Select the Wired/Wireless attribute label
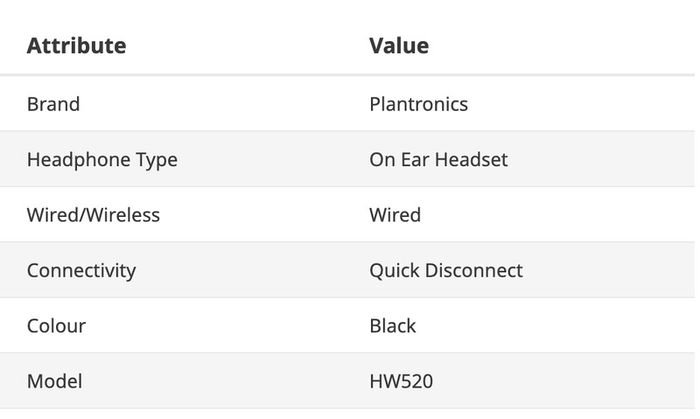This screenshot has height=419, width=700. 93,215
